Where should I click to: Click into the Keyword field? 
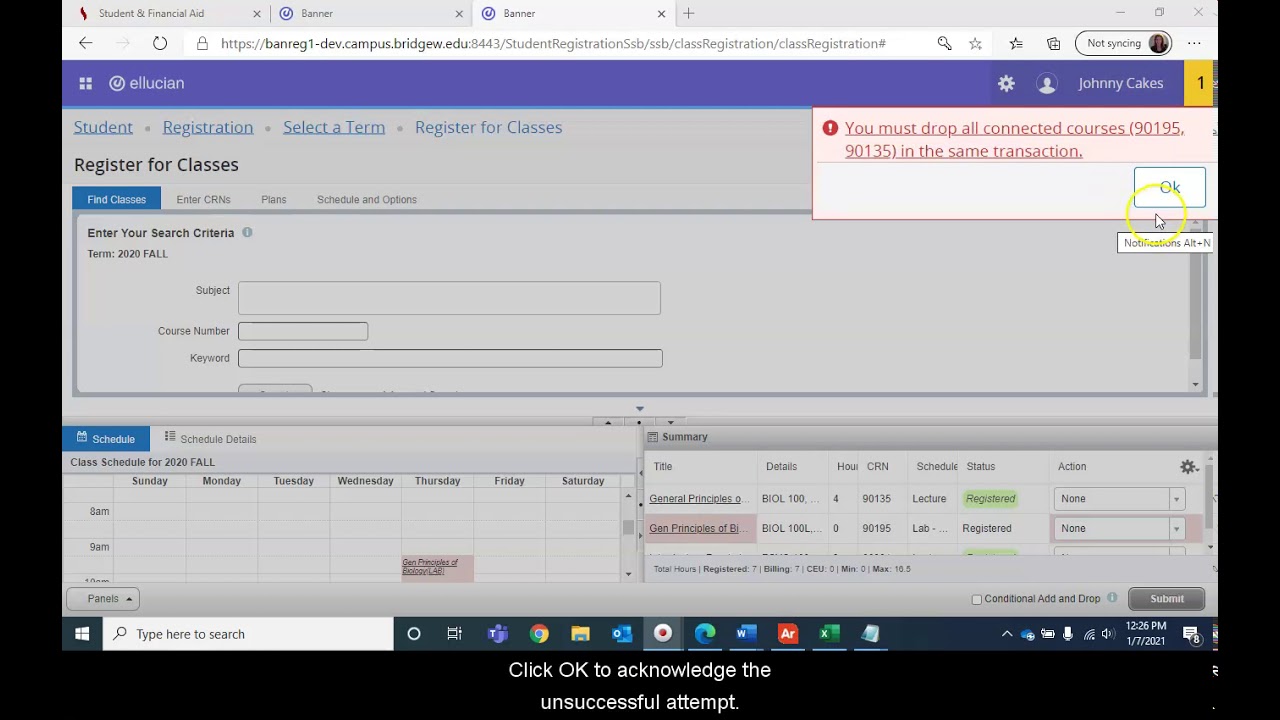450,358
